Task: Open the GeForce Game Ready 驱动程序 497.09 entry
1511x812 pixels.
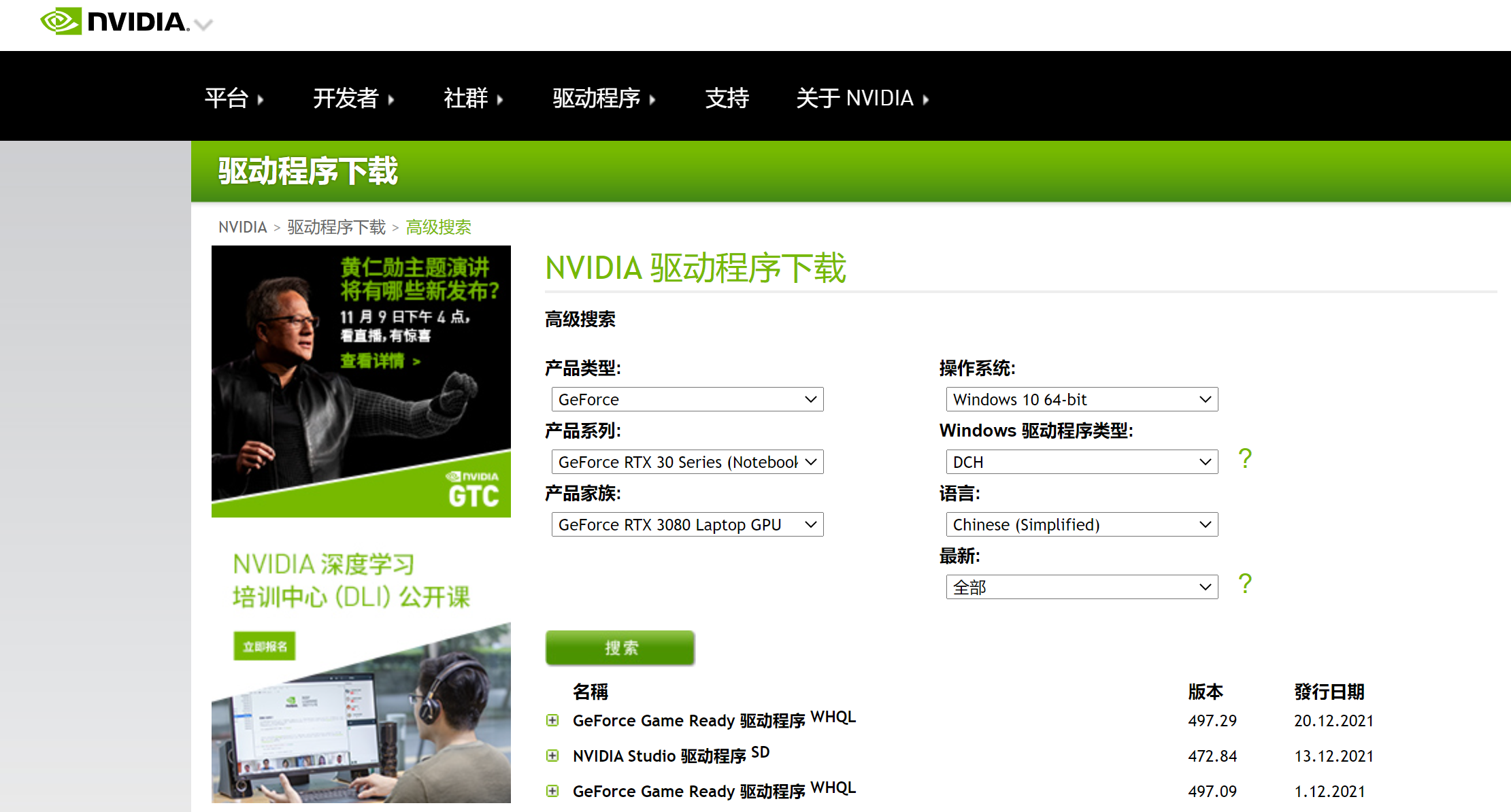Action: click(714, 790)
